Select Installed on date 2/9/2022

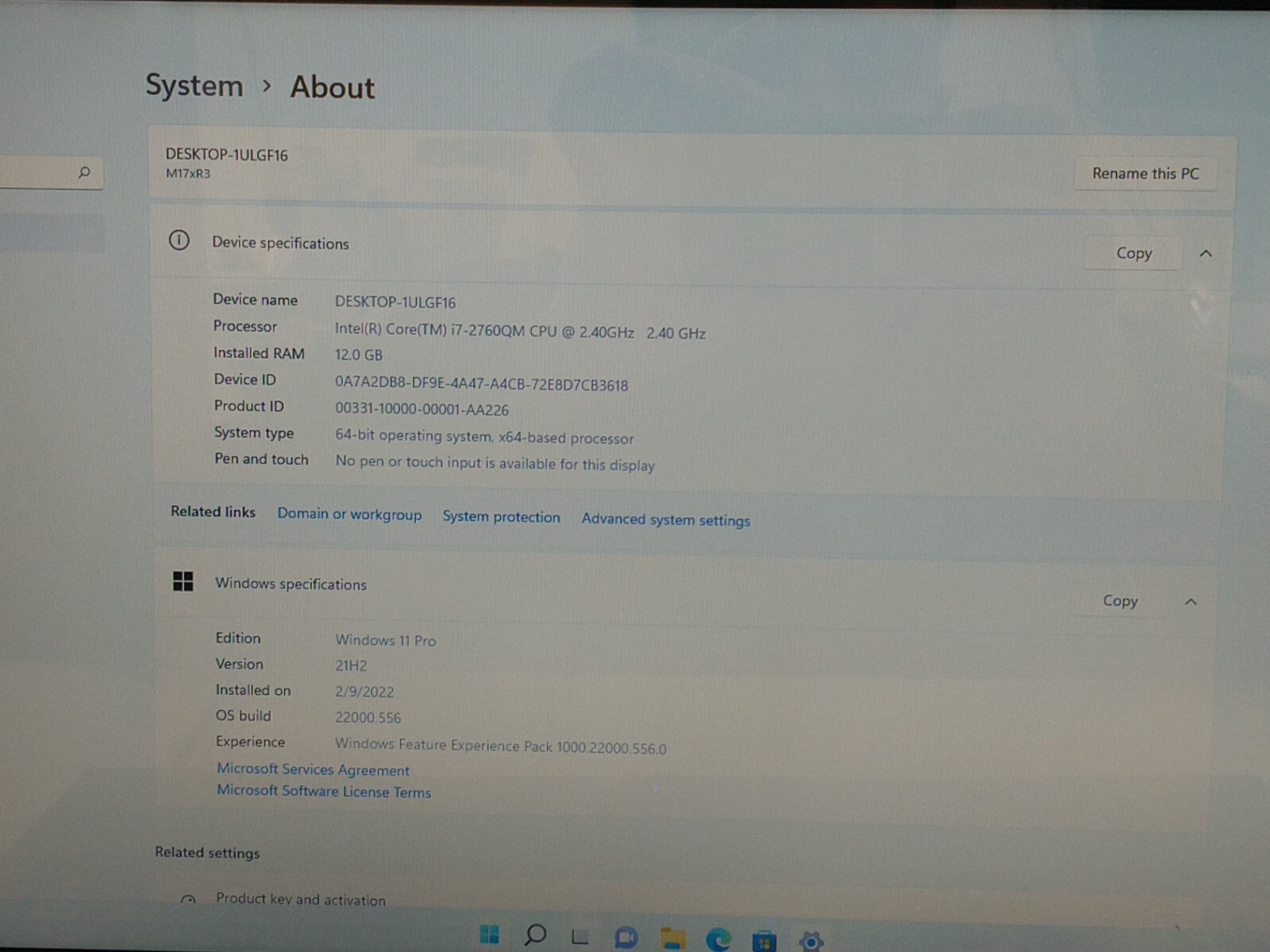coord(364,692)
